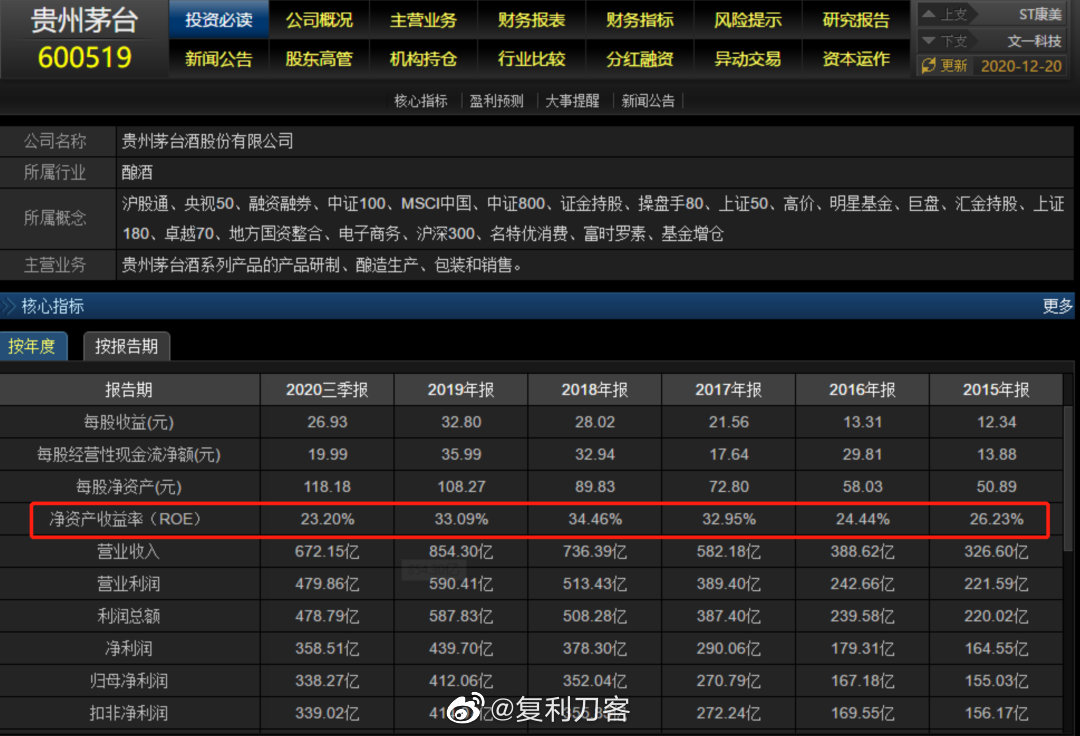Go to 新闻公告 main tab
Viewport: 1080px width, 736px height.
pyautogui.click(x=218, y=59)
